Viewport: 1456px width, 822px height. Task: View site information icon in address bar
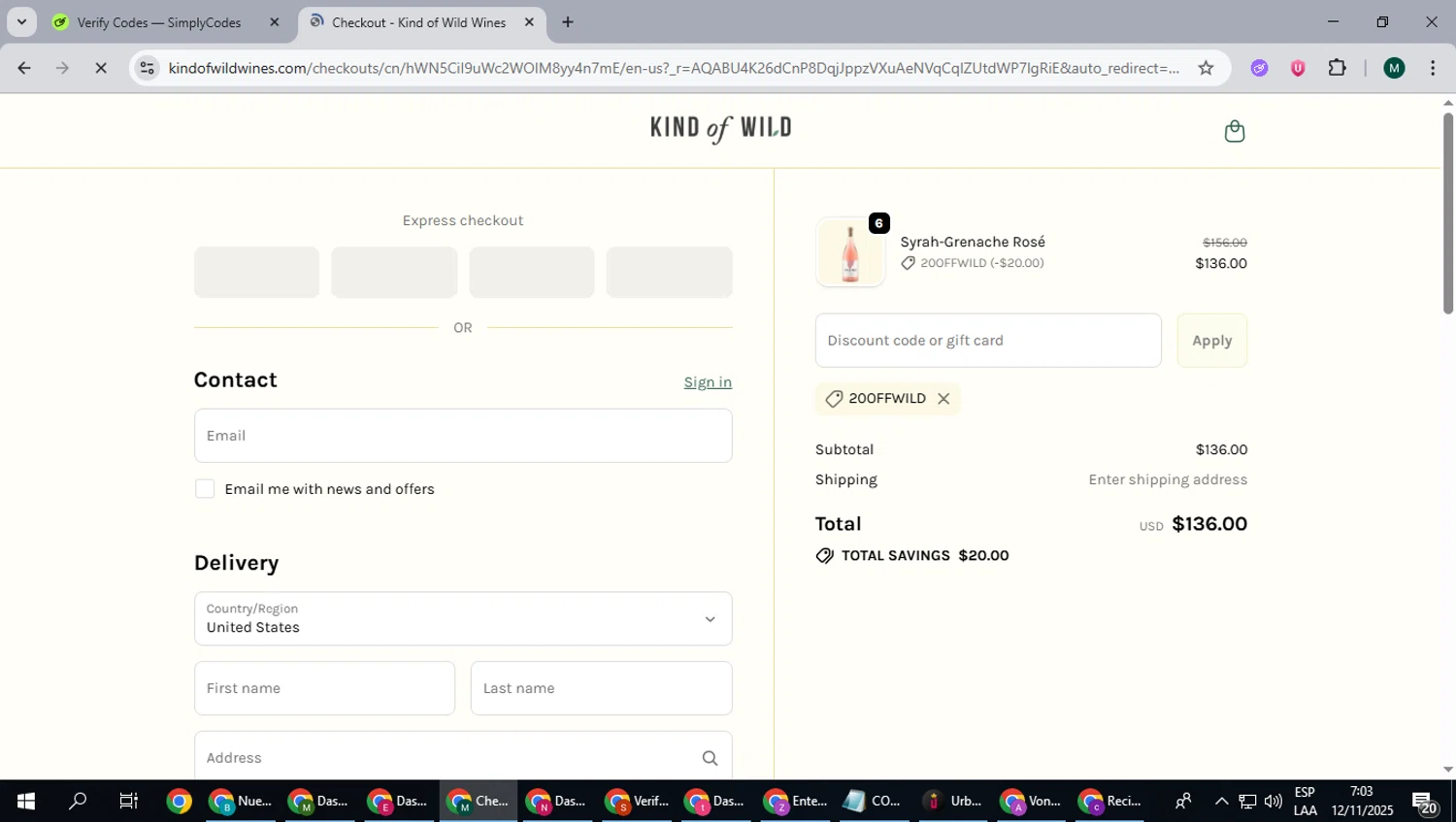(x=147, y=68)
